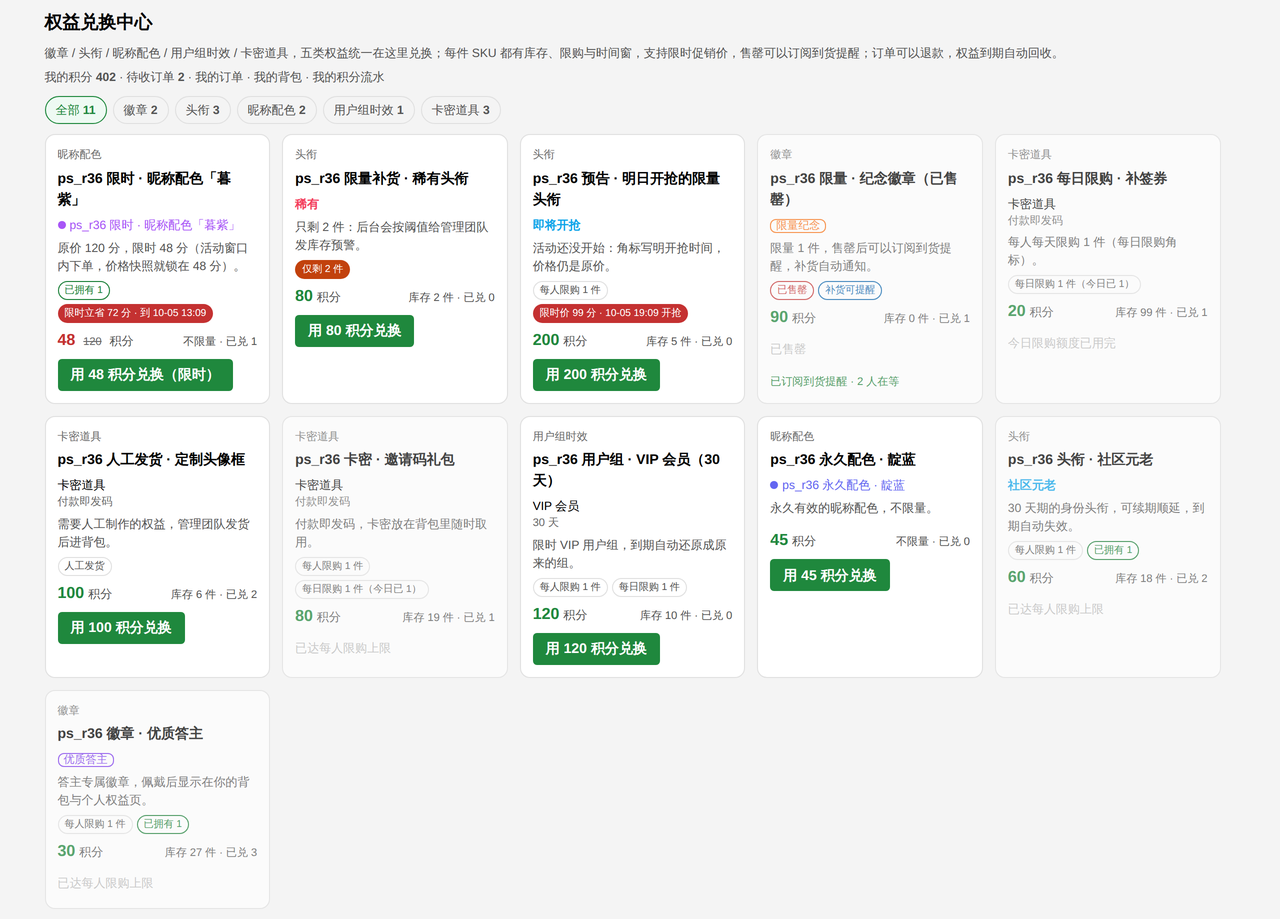Open the 我的订单 link
The height and width of the screenshot is (919, 1280).
(x=218, y=77)
